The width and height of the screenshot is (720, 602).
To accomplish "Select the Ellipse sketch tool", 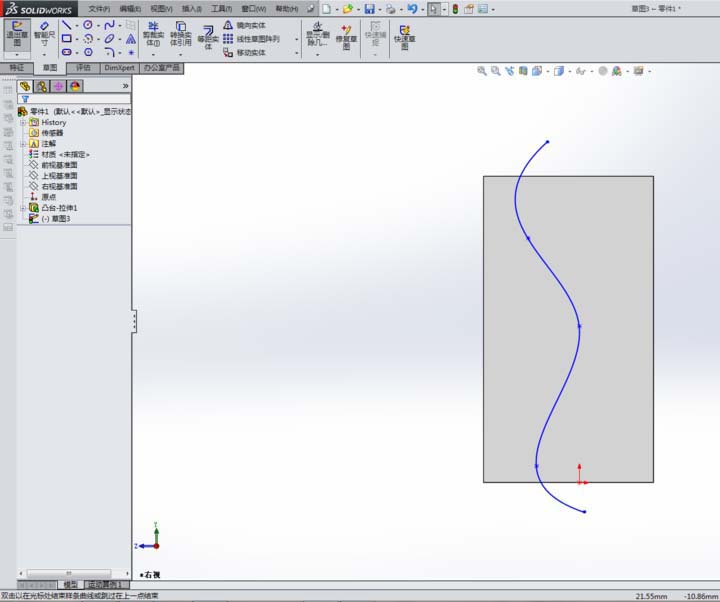I will click(x=109, y=39).
